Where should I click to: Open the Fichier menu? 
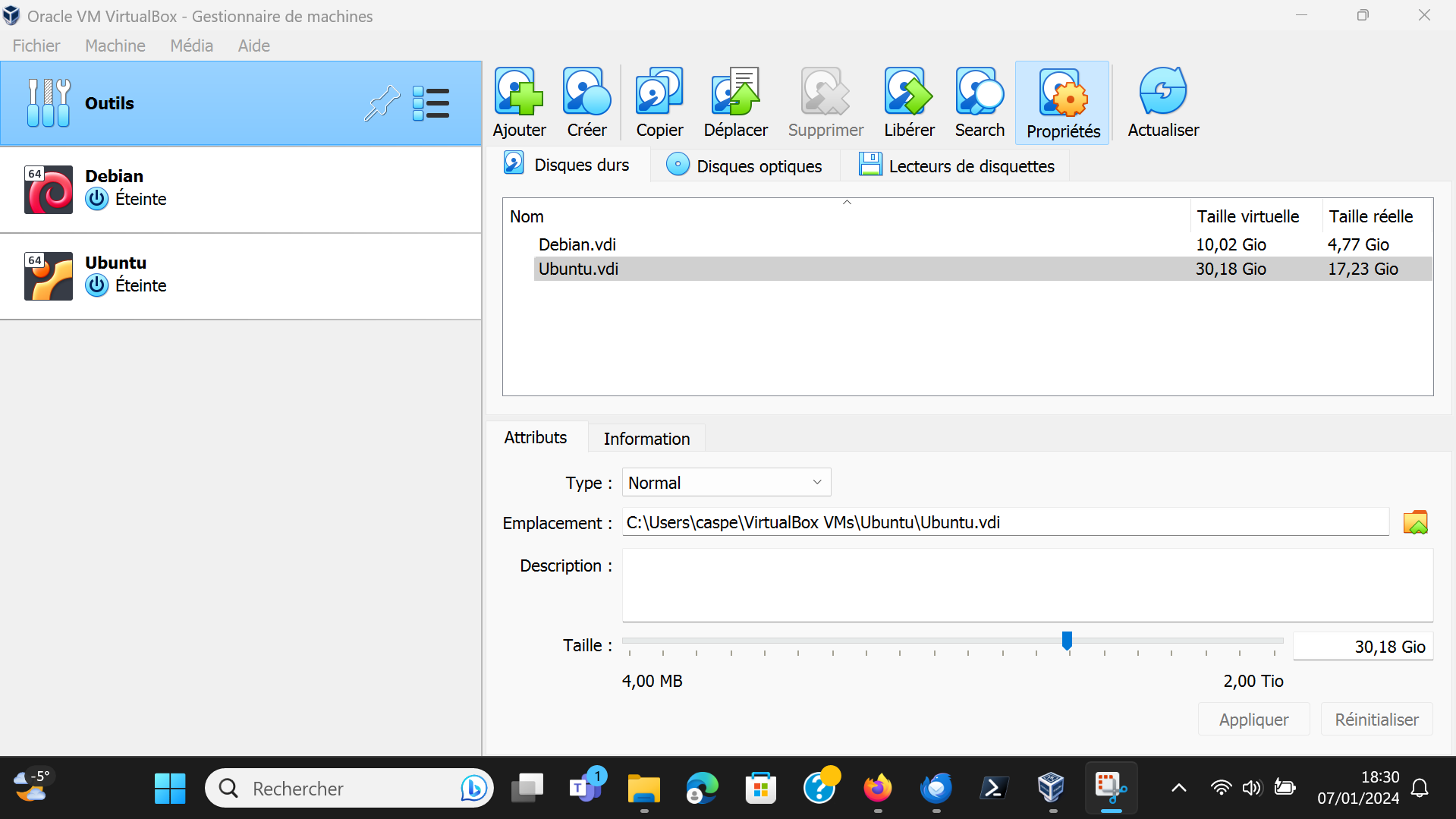pyautogui.click(x=36, y=46)
